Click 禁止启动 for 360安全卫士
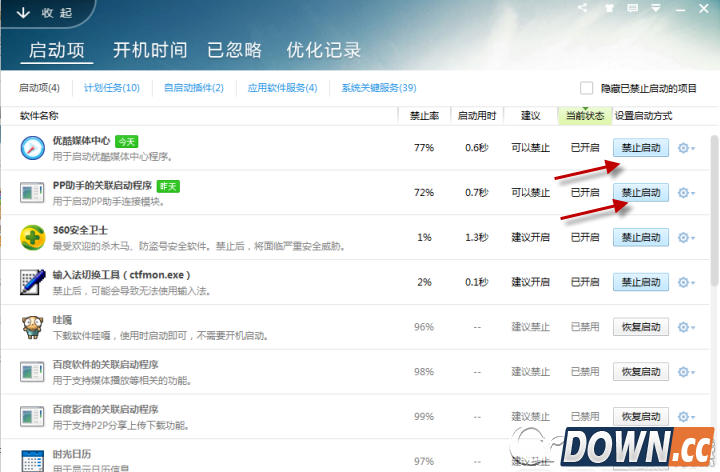 point(641,237)
